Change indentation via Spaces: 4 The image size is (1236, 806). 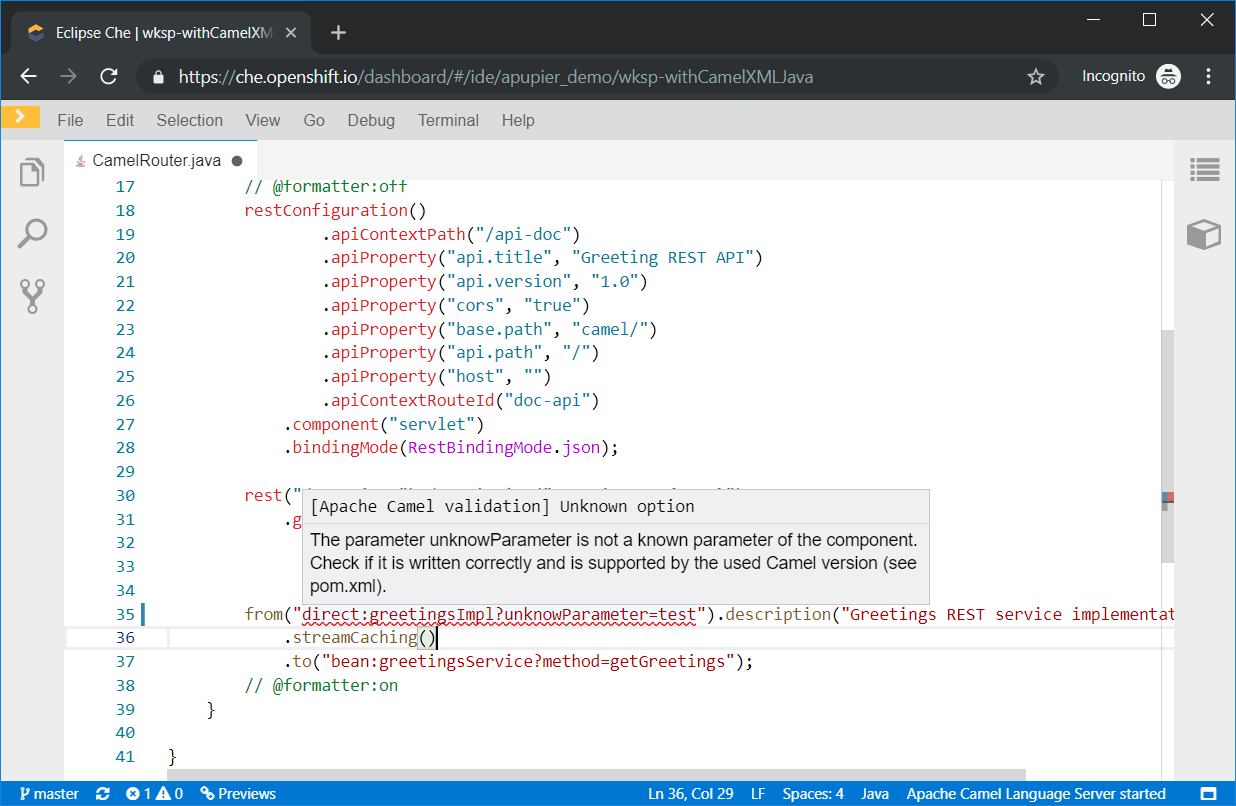tap(813, 794)
